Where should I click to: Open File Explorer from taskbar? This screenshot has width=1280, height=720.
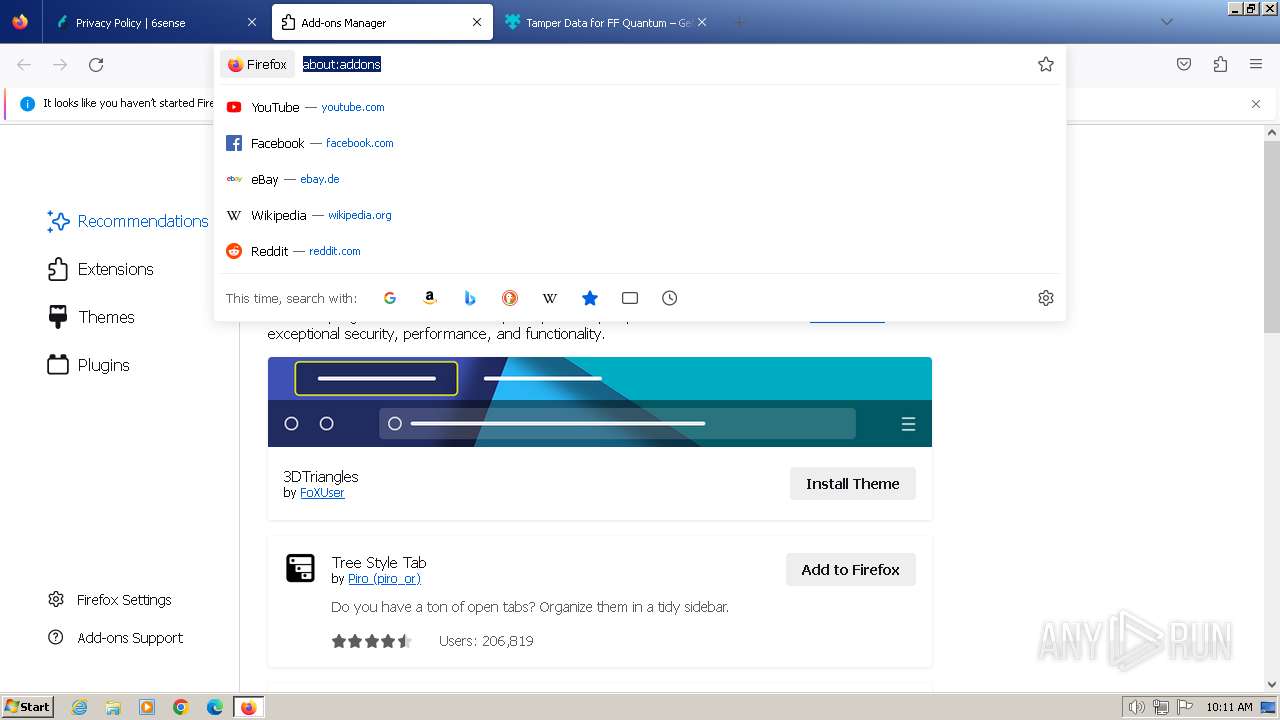pos(113,707)
